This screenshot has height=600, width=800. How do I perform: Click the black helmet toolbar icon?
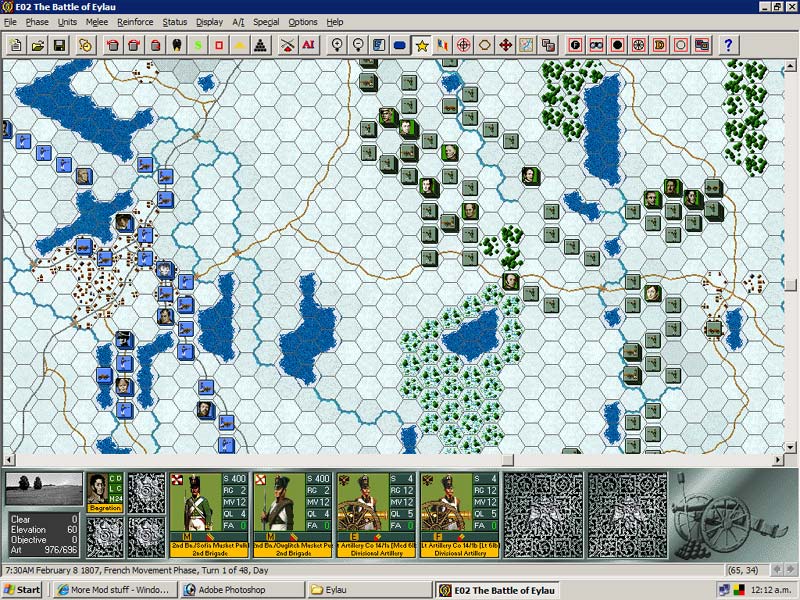pyautogui.click(x=177, y=45)
